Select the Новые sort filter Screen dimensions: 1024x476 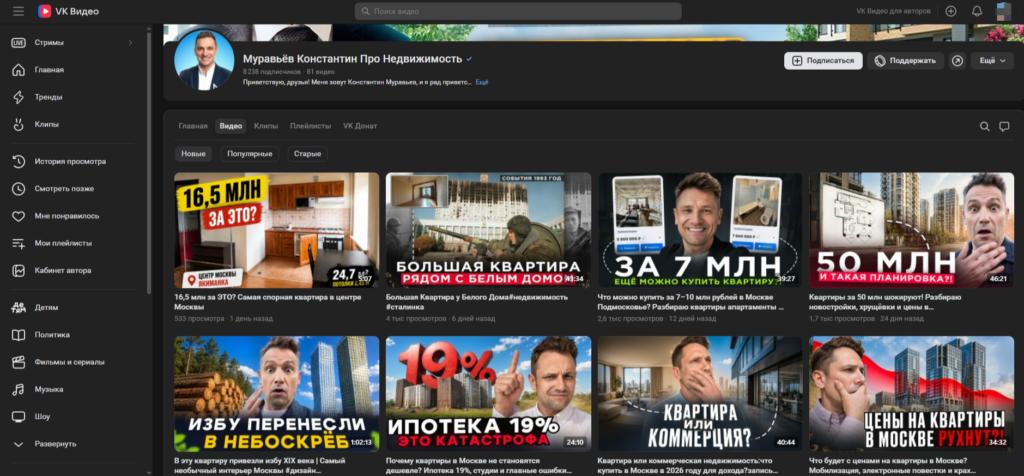tap(193, 154)
